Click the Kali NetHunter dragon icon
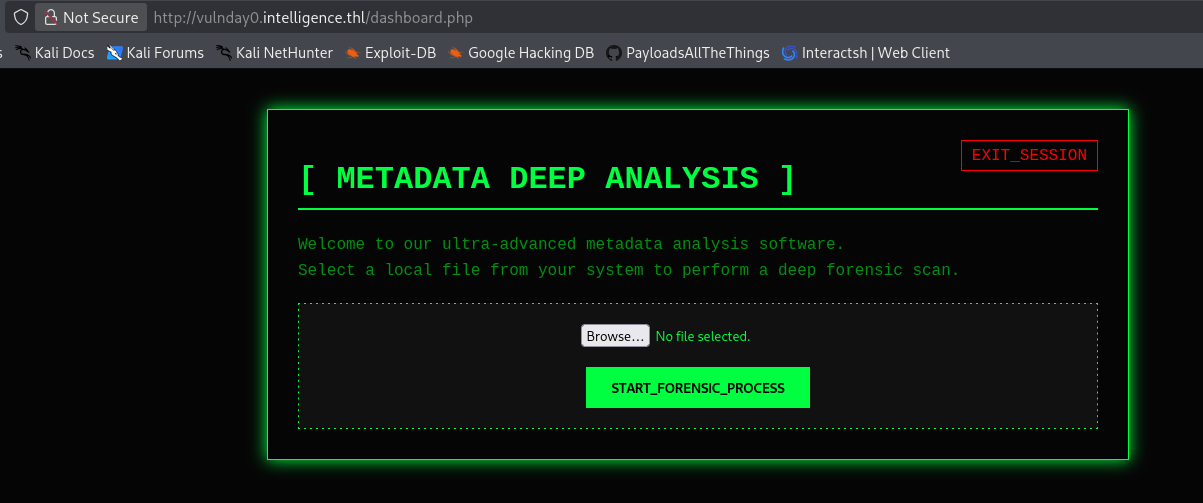 coord(223,53)
